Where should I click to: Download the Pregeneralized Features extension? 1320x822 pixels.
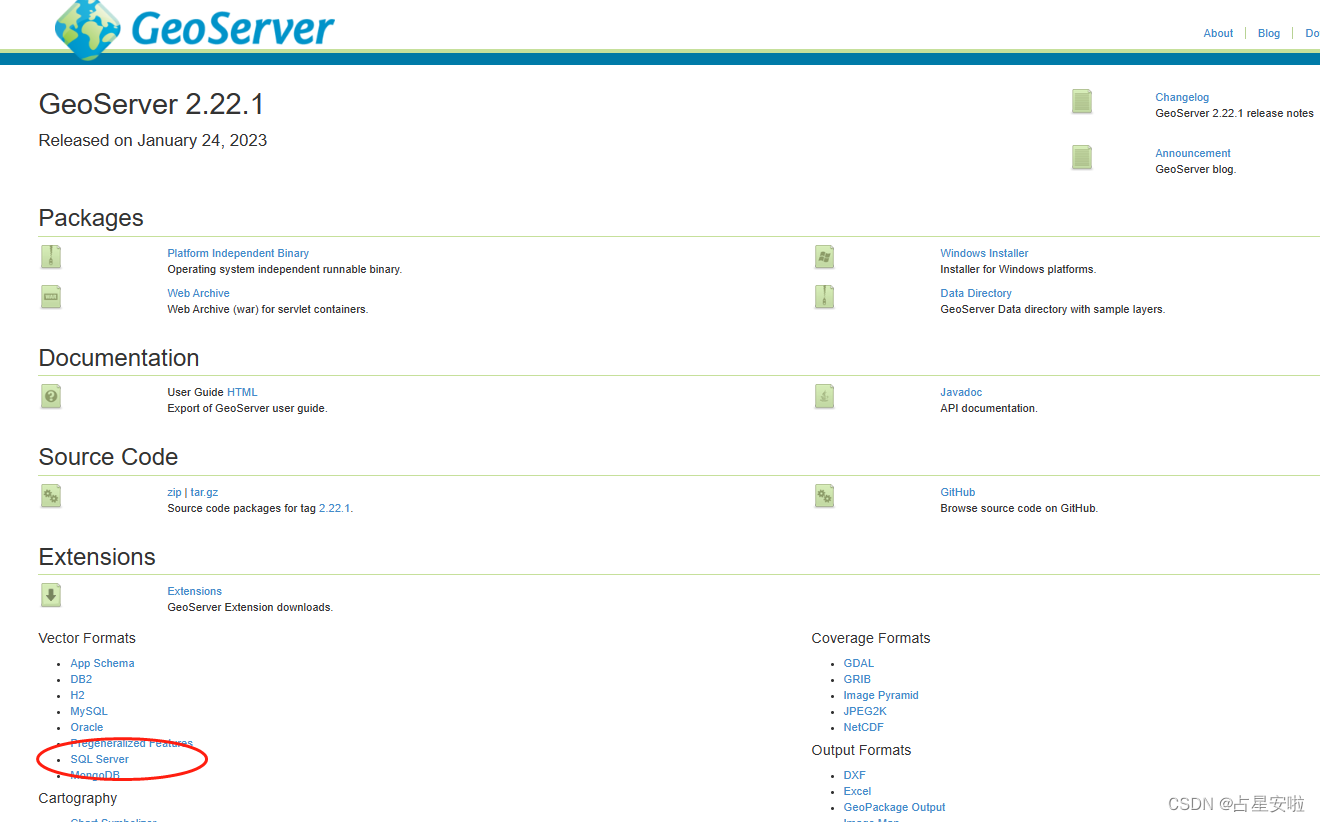click(x=131, y=743)
